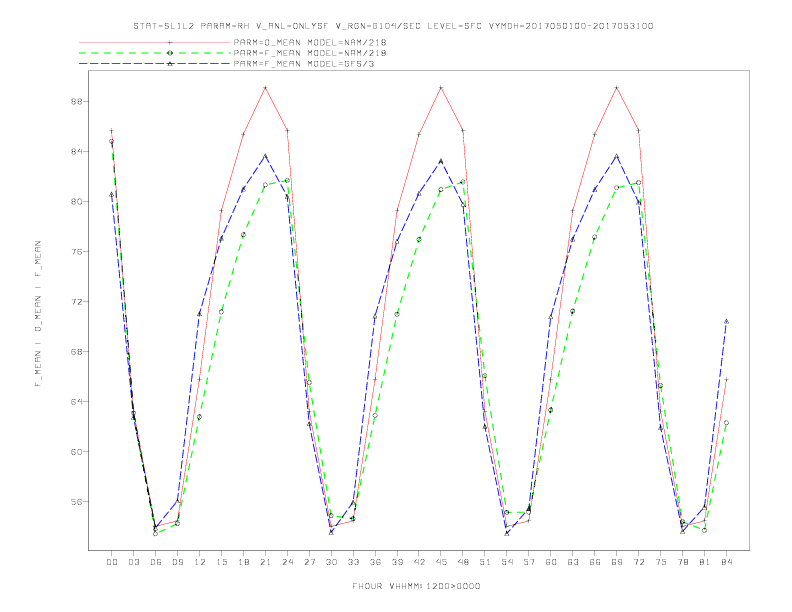Click the chart title starting with STAT=SL1L2
Viewport: 792px width, 612px height.
point(393,26)
